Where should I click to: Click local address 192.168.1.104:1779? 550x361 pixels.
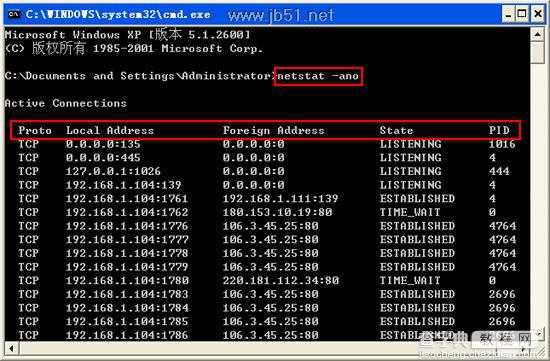click(x=127, y=267)
